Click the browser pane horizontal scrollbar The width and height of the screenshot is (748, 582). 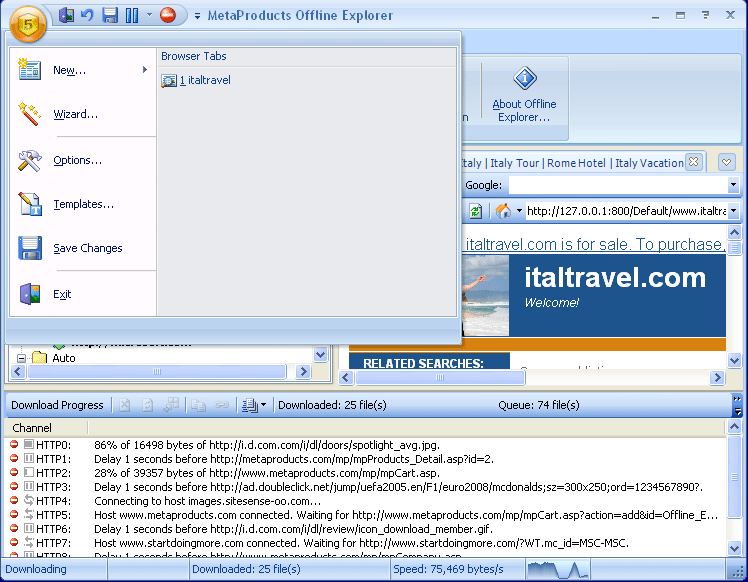point(530,377)
